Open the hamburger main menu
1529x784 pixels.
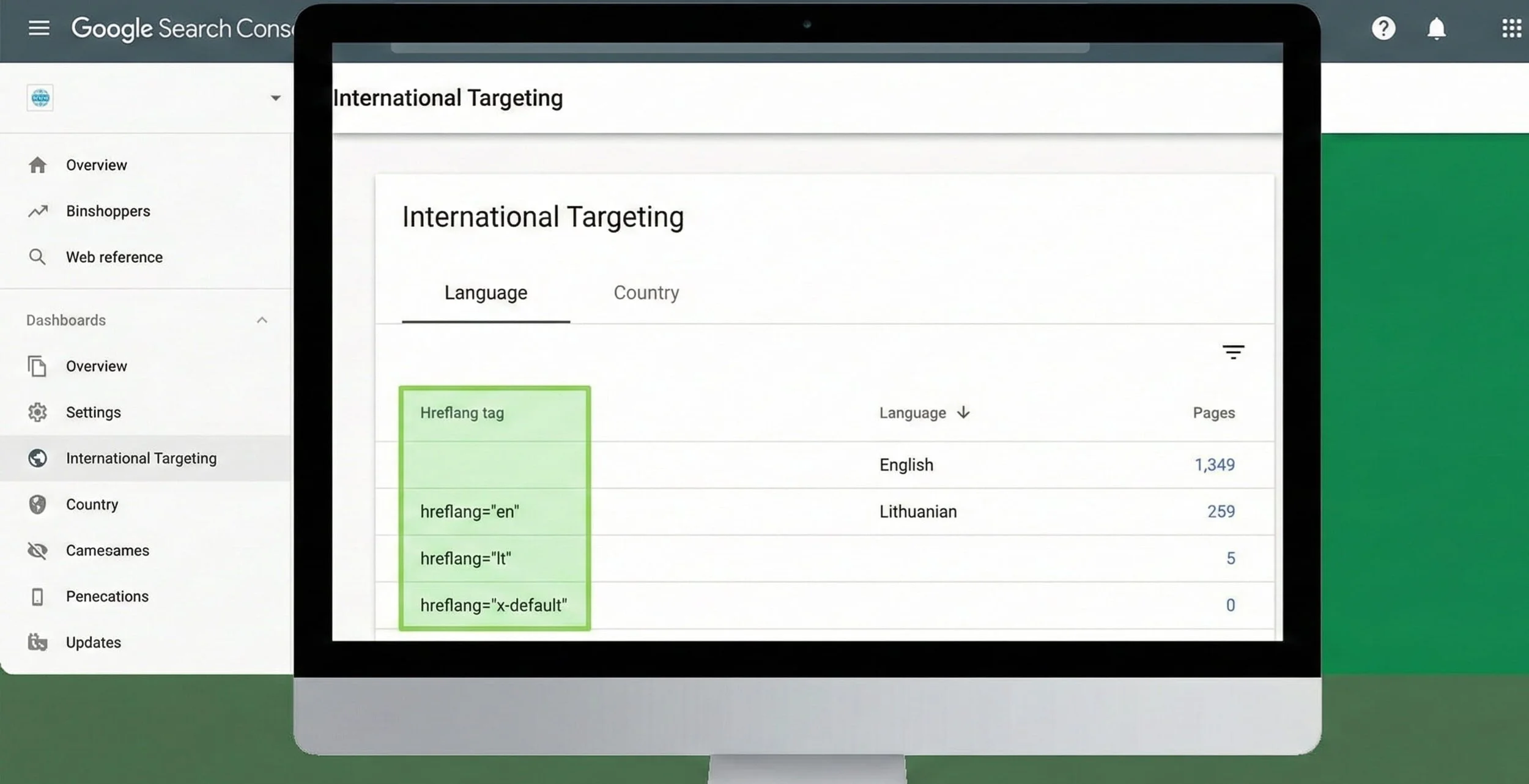pos(39,28)
